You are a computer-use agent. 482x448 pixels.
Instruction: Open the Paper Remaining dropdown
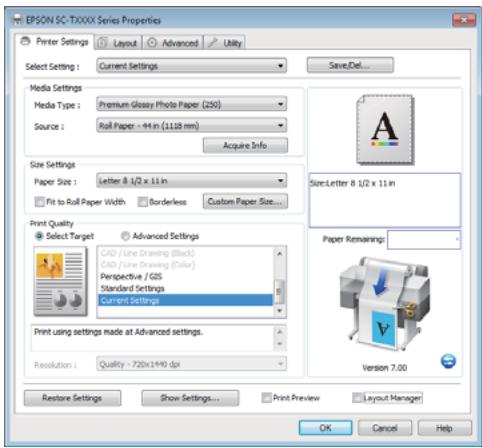pos(424,239)
